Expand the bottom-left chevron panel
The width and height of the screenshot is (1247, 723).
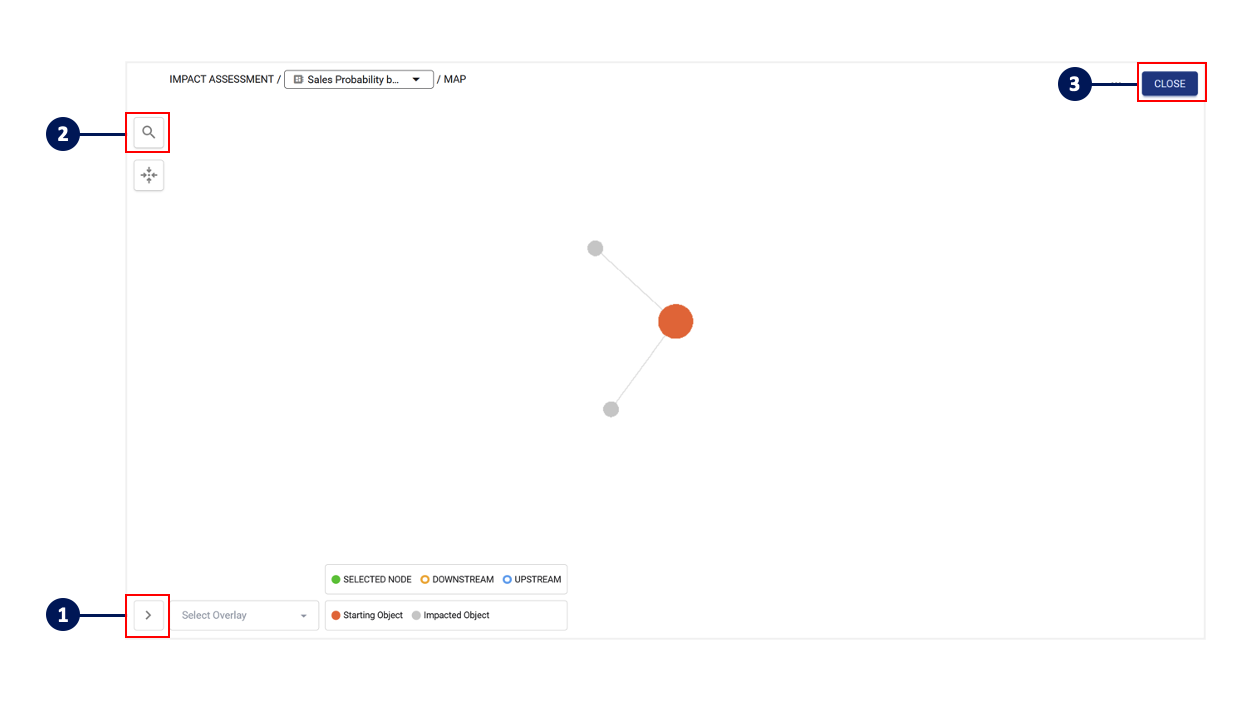[x=148, y=615]
